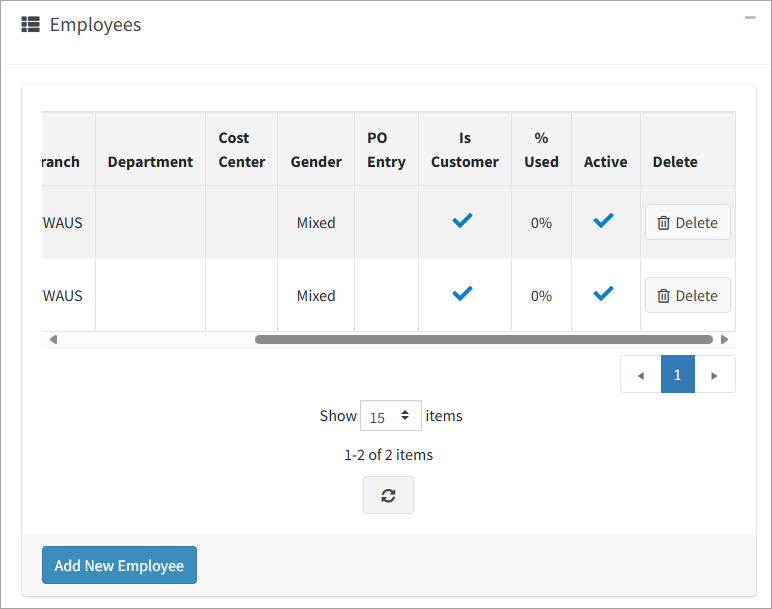Screen dimensions: 772x609
Task: Sort by % Used column header
Action: click(x=541, y=150)
